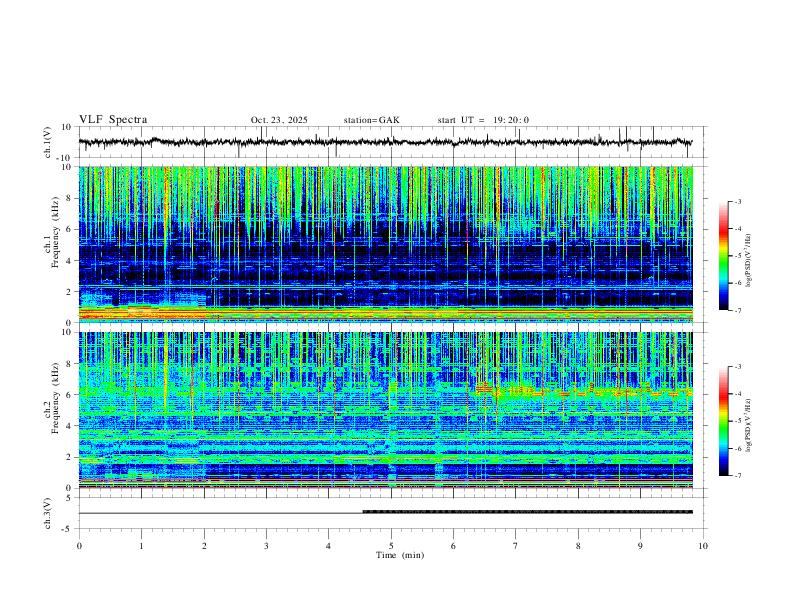This screenshot has height=612, width=792.
Task: Click the 'VLF Spectra' title text
Action: pos(113,120)
